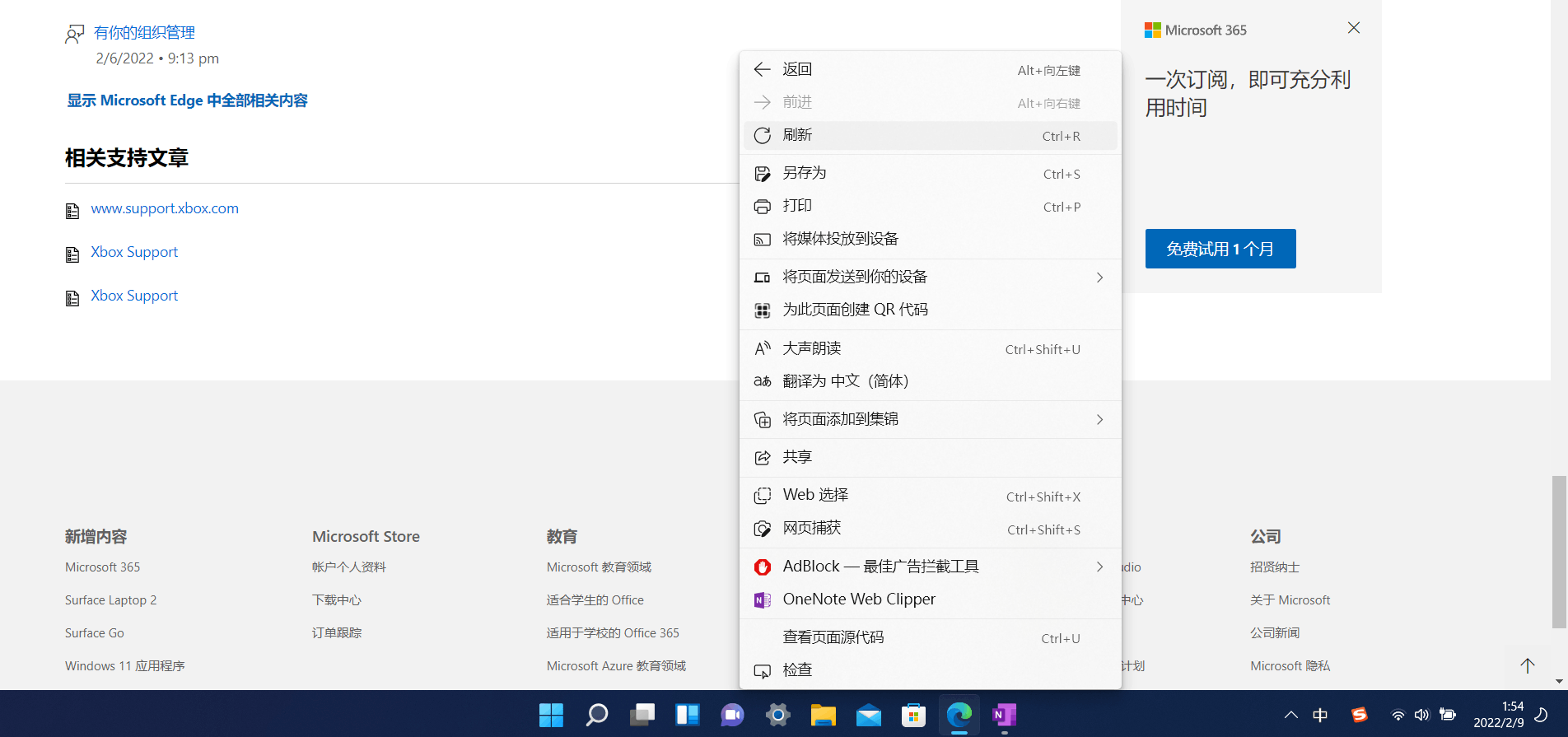Click the collections icon beside 将页面添加到集锦
Screen dimensions: 1568x737
[x=763, y=420]
